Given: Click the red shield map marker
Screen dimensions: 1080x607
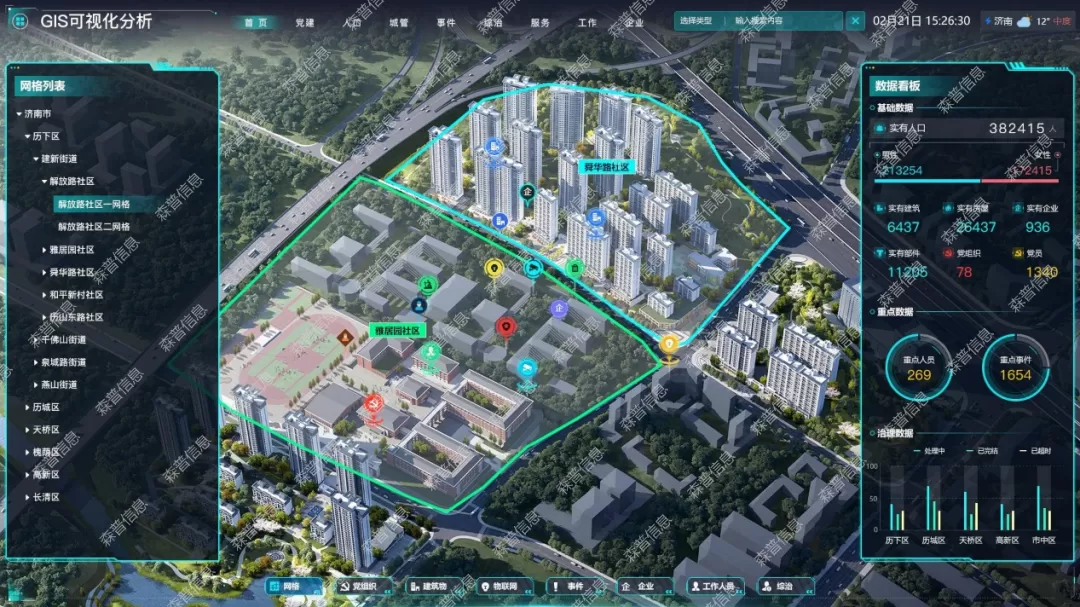Looking at the screenshot, I should [506, 326].
